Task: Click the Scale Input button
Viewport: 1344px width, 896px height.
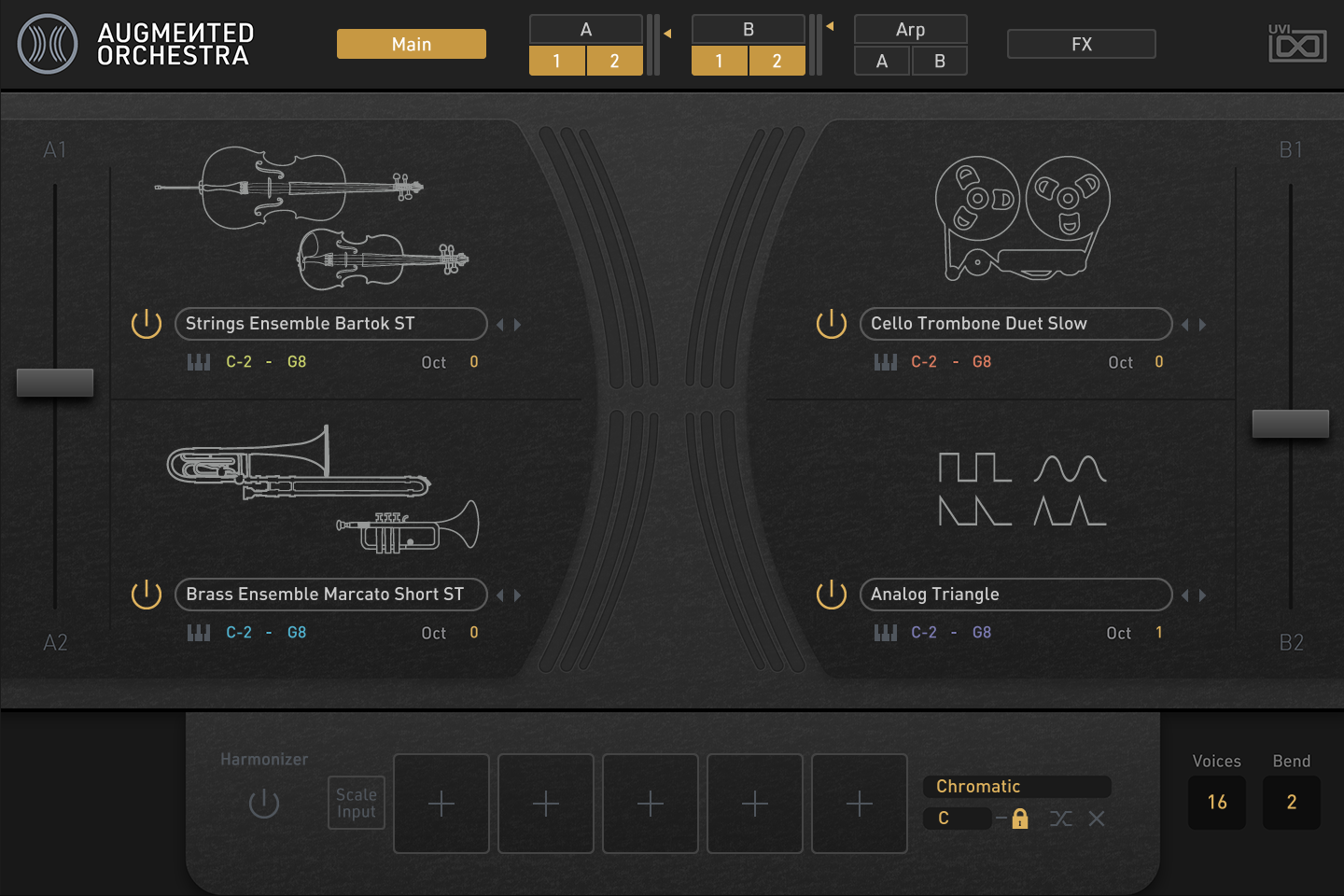Action: click(x=356, y=803)
